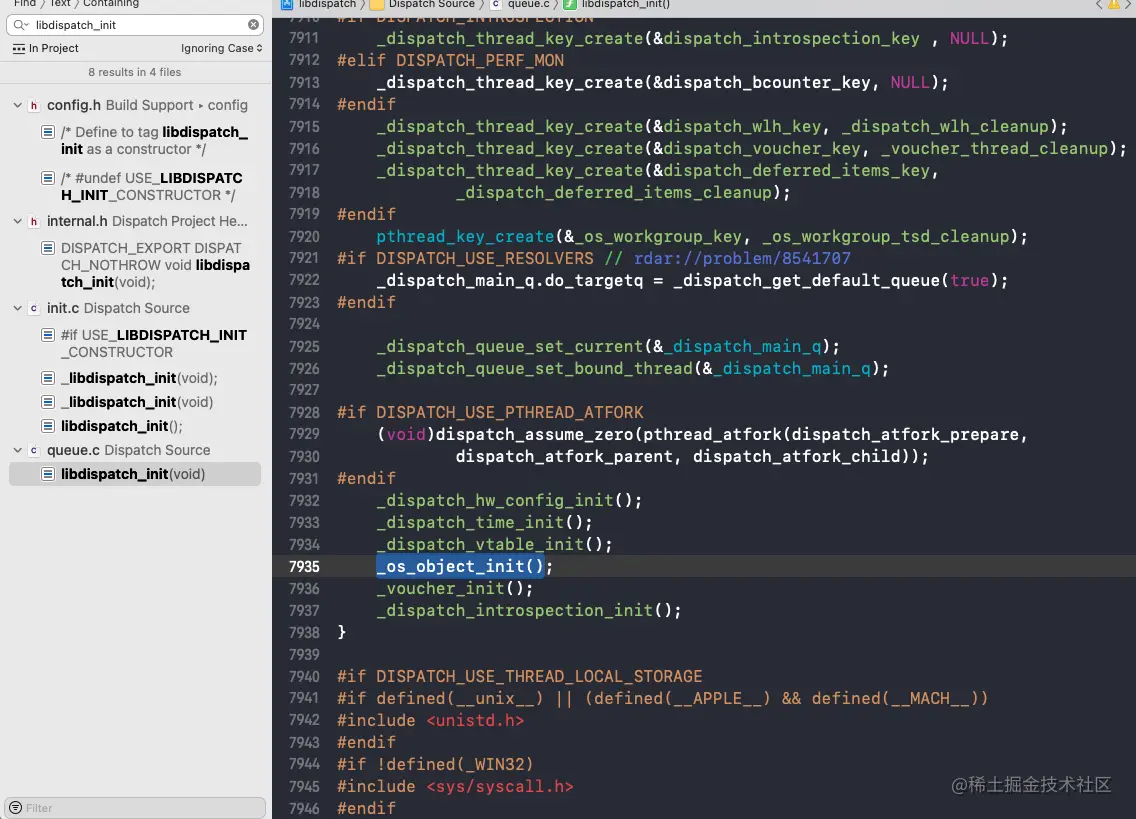1136x819 pixels.
Task: Click result icon beside '#if USE_LIBDISPATCH_INIT'
Action: [48, 335]
